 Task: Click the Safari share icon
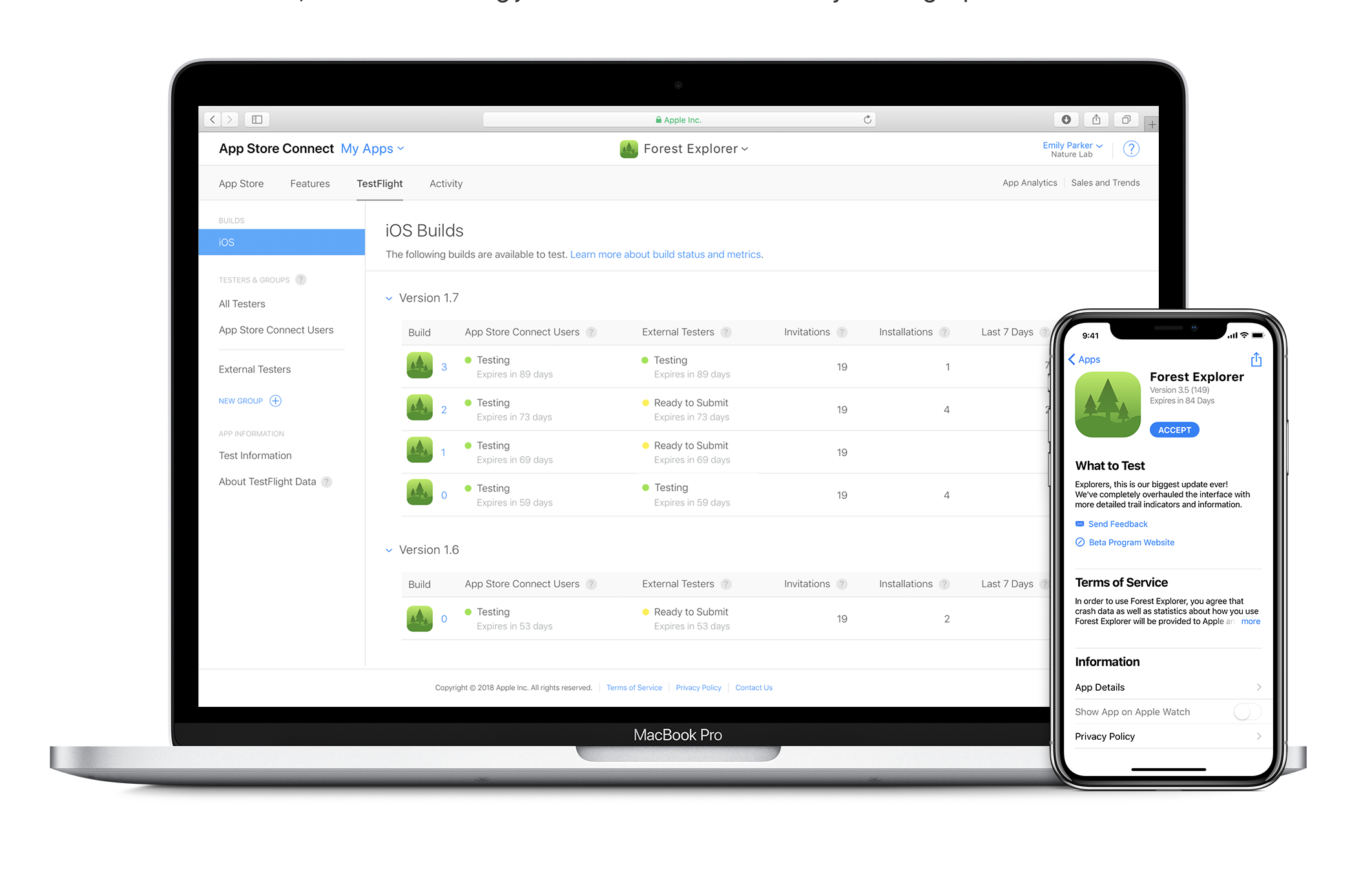(x=1096, y=120)
